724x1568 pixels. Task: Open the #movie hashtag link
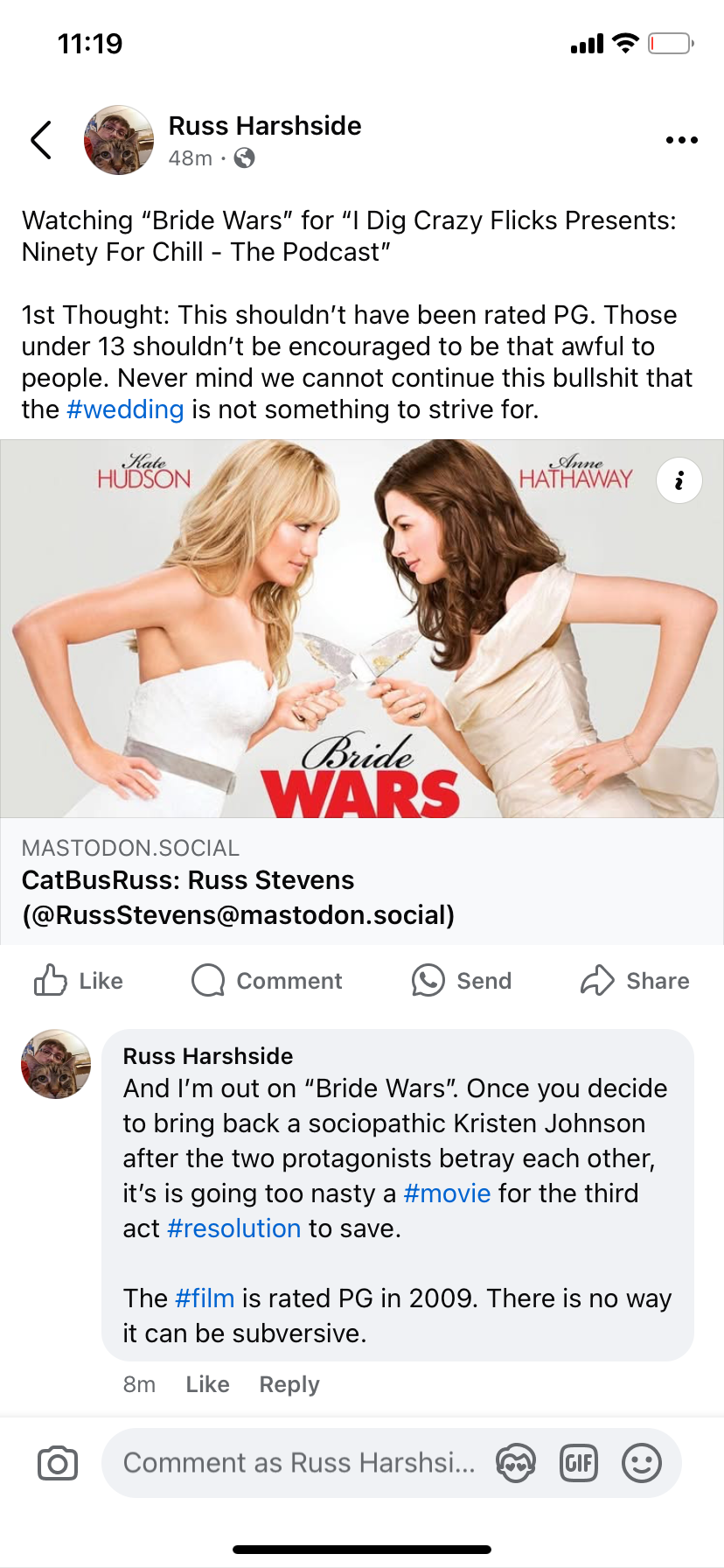(x=447, y=1193)
